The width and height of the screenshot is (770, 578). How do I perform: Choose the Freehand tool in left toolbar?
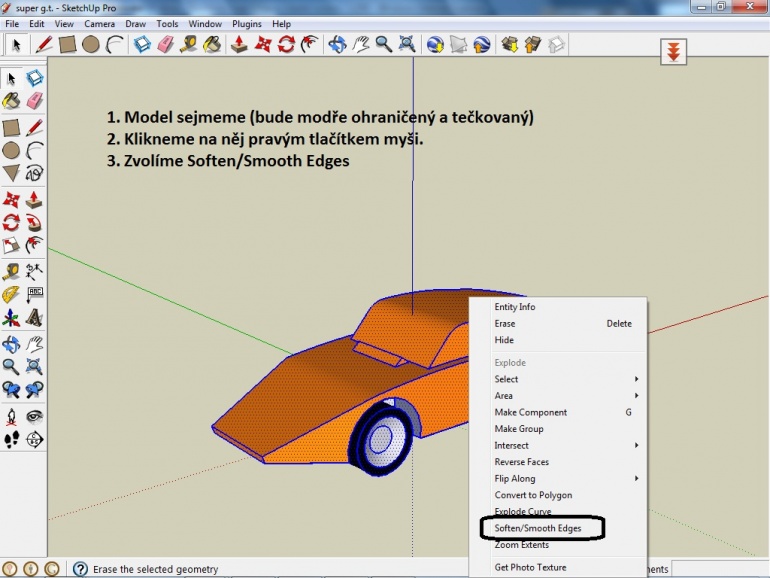point(34,173)
